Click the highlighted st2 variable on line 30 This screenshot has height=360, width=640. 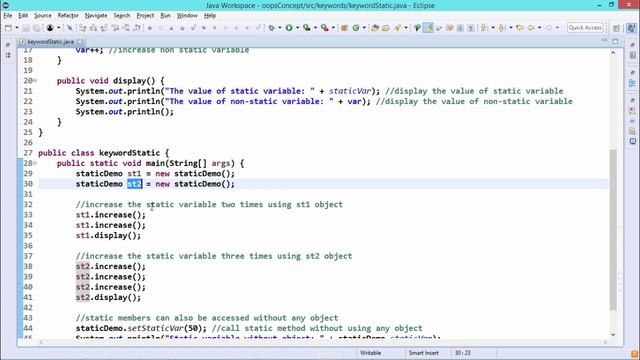click(134, 184)
